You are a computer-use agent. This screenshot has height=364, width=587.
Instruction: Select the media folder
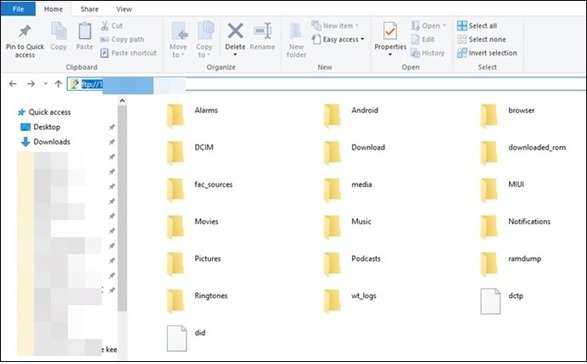pos(349,189)
